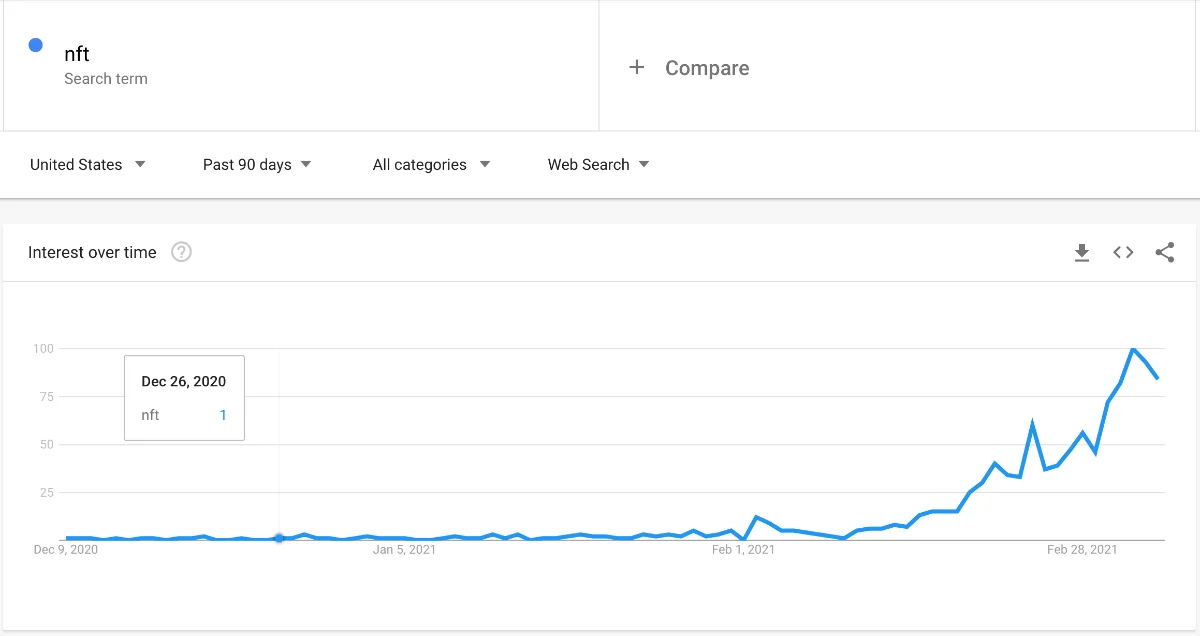
Task: Click the Jan 5, 2021 axis label
Action: (x=404, y=549)
